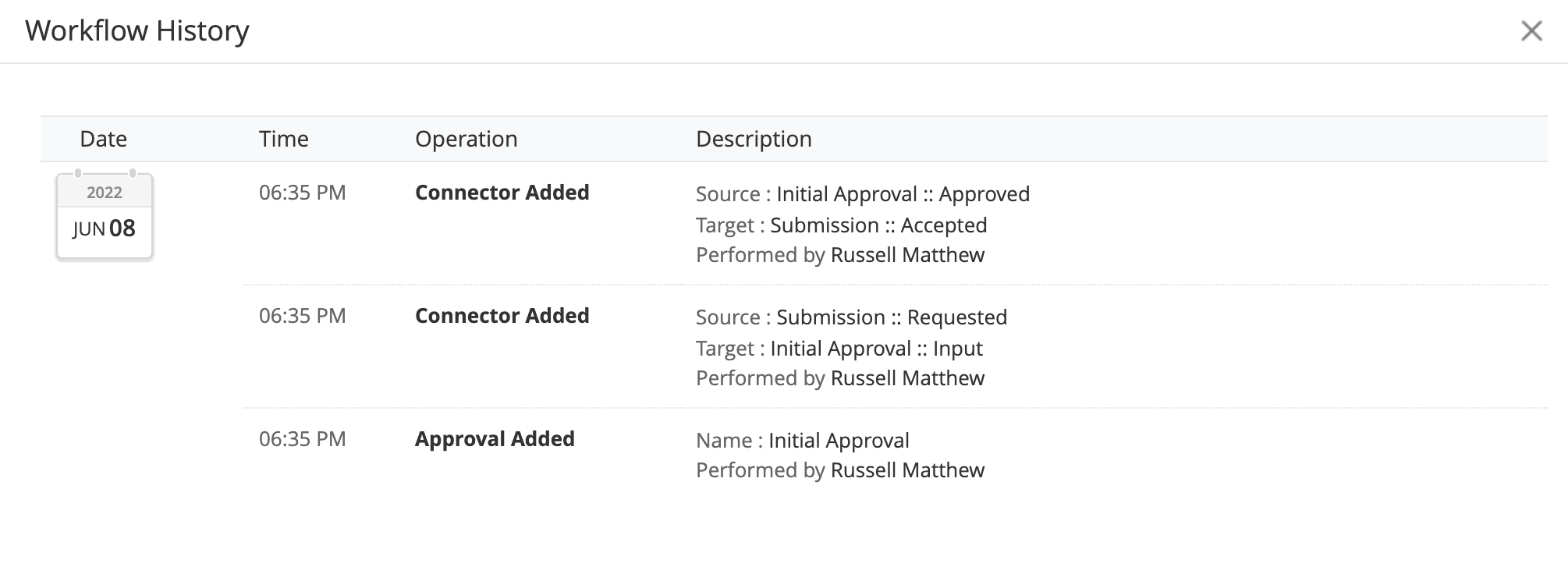Select Connector Added for Initial Approval :: Approved source
Screen dimensions: 1568x574
502,193
